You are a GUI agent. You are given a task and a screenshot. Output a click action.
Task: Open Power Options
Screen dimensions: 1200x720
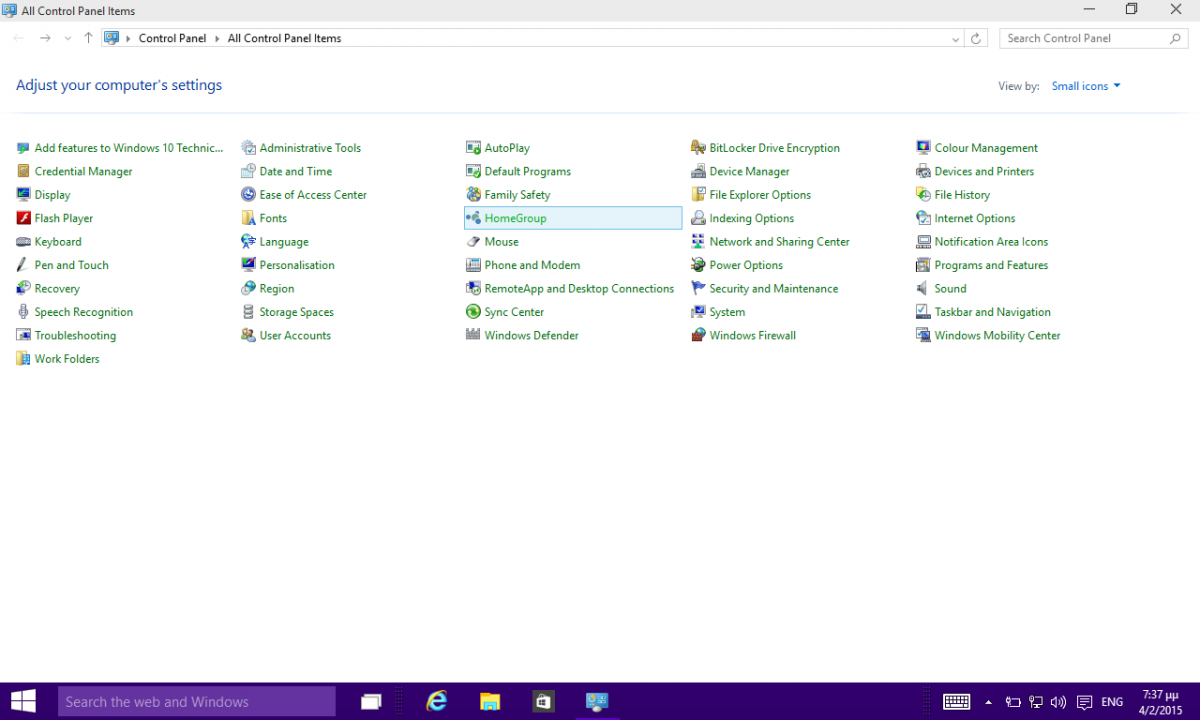[x=745, y=265]
